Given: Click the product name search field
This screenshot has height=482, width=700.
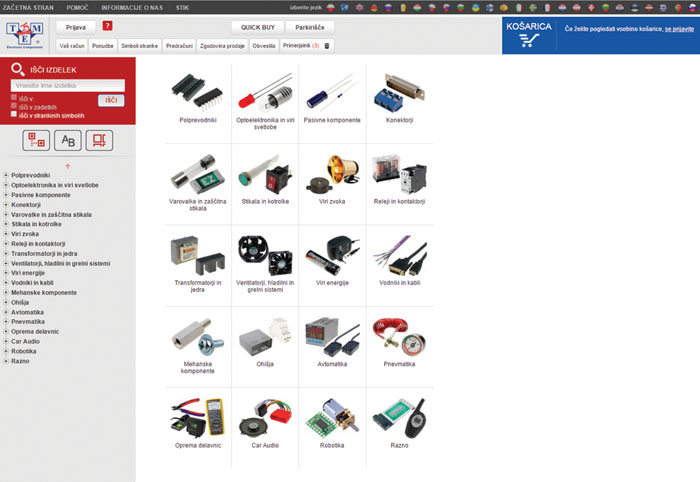Looking at the screenshot, I should (67, 85).
